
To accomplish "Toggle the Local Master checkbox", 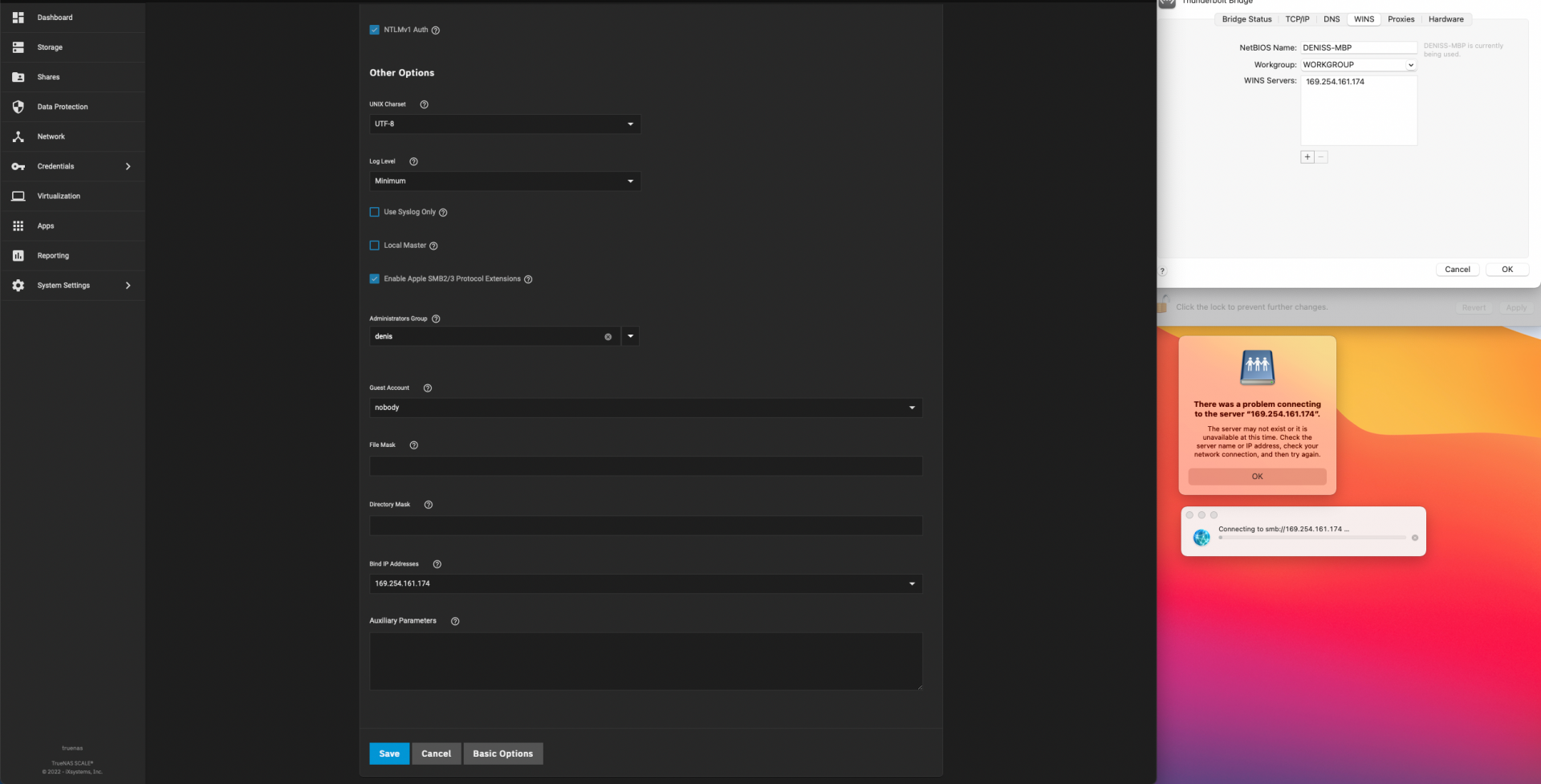I will 374,246.
